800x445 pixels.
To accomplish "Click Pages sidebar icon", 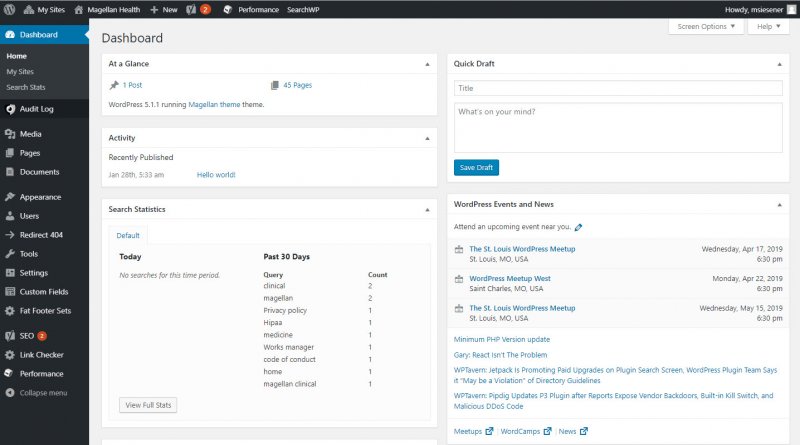I will 10,153.
